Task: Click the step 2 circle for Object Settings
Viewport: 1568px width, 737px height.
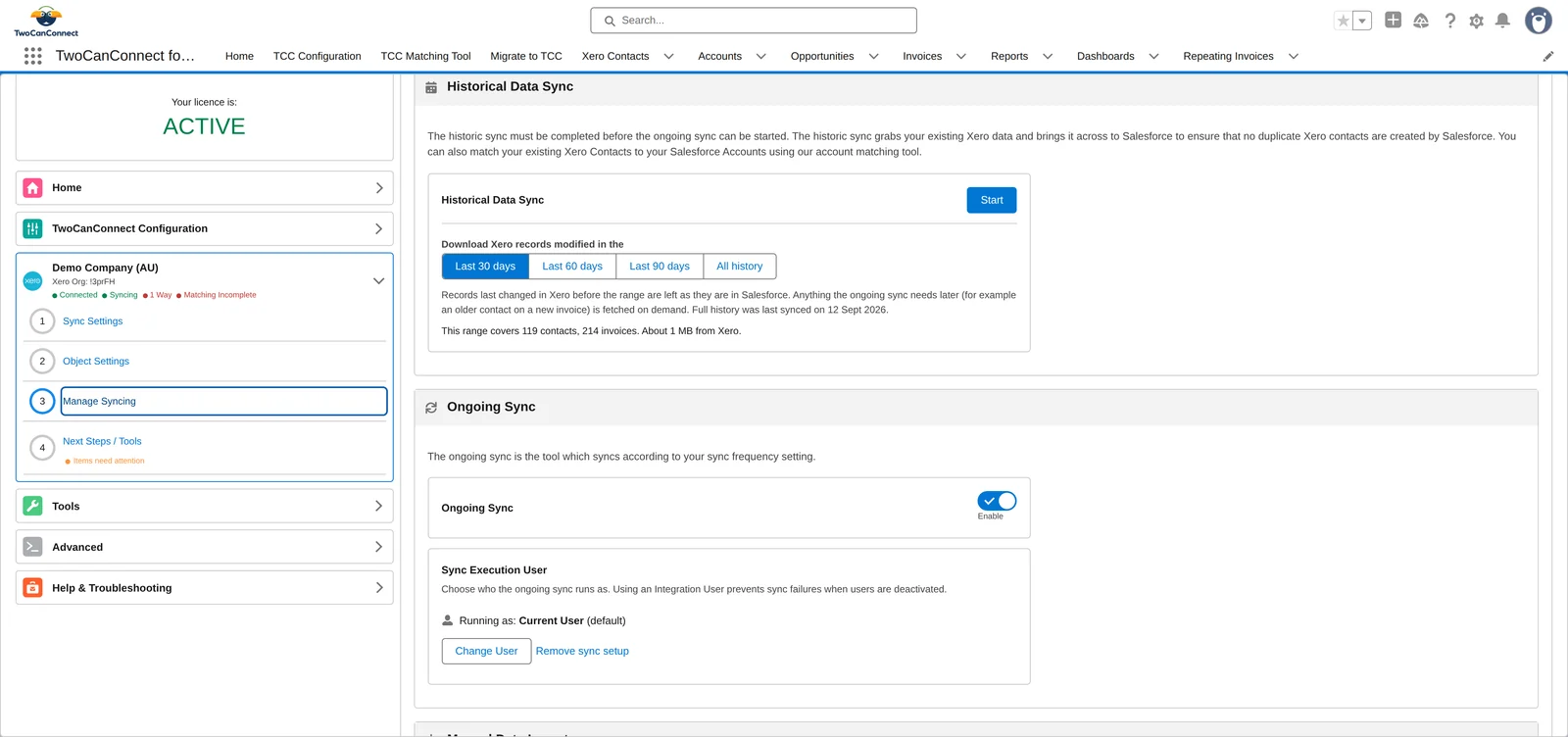Action: point(42,361)
